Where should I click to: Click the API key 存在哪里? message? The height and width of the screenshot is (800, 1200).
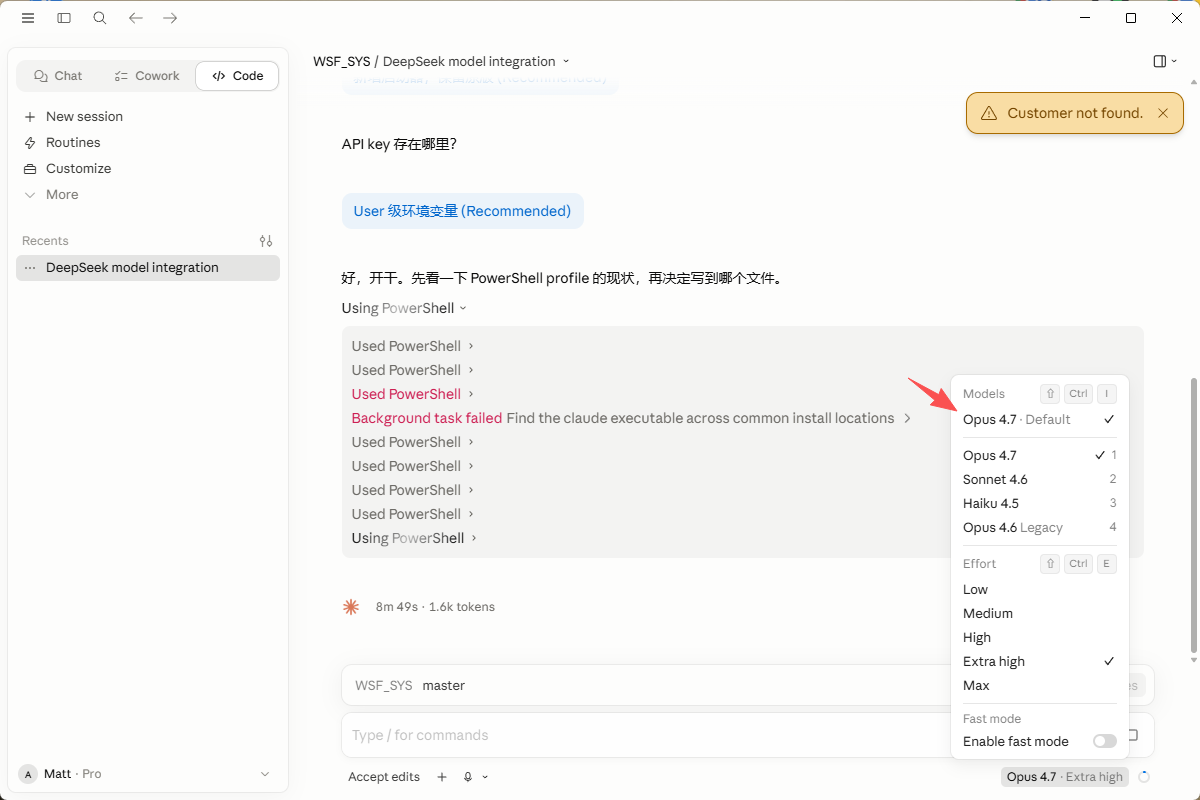(x=399, y=144)
